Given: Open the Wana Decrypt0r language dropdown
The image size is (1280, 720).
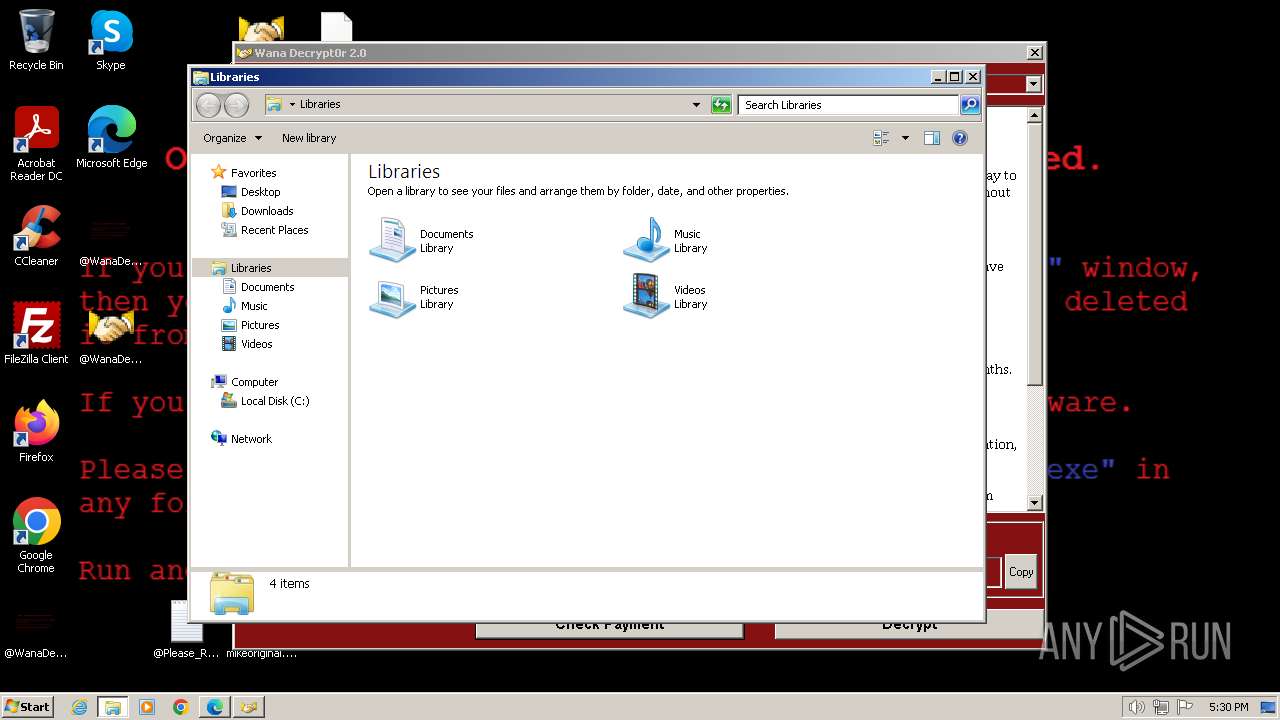Looking at the screenshot, I should click(1033, 85).
